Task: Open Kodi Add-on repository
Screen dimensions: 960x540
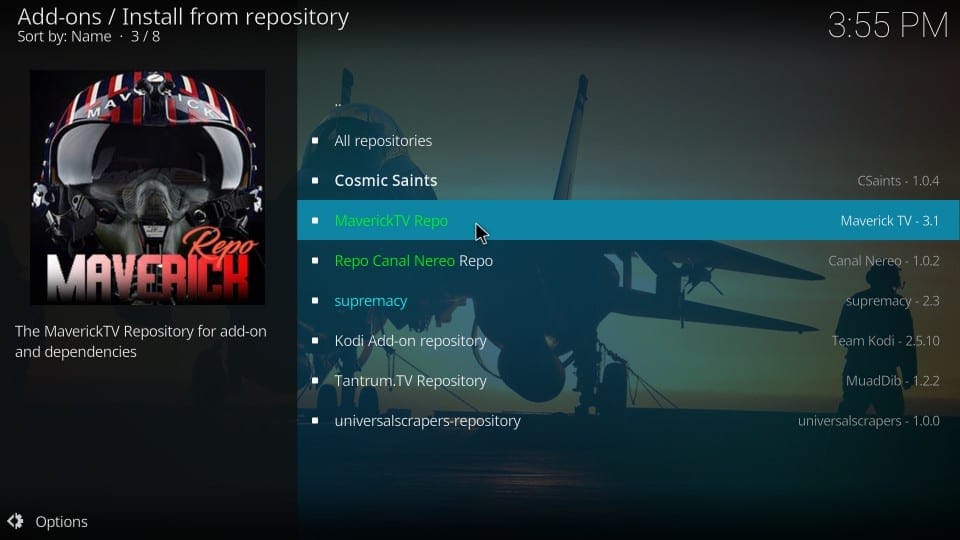Action: [x=628, y=340]
